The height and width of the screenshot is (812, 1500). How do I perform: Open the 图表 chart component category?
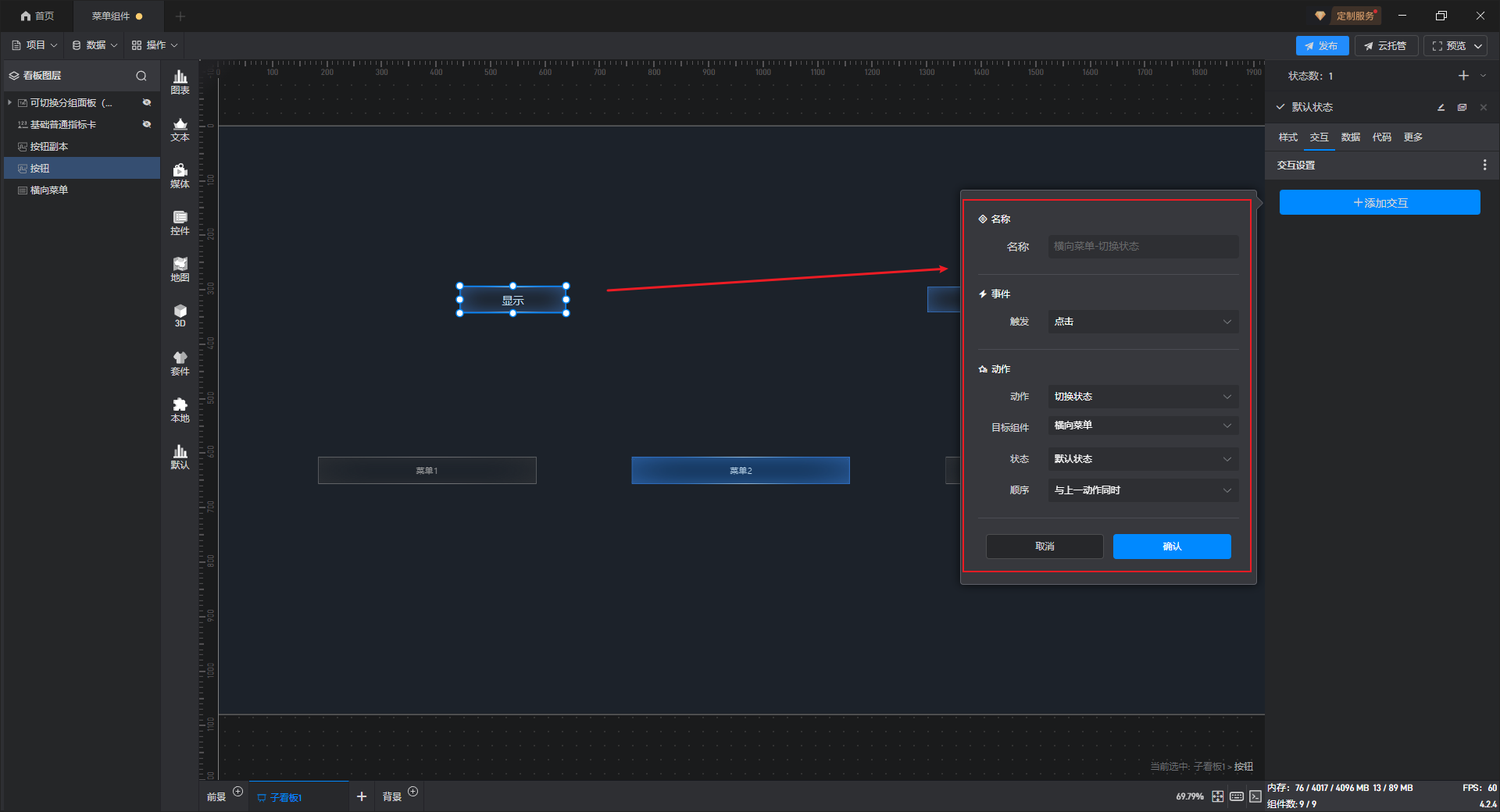click(180, 81)
